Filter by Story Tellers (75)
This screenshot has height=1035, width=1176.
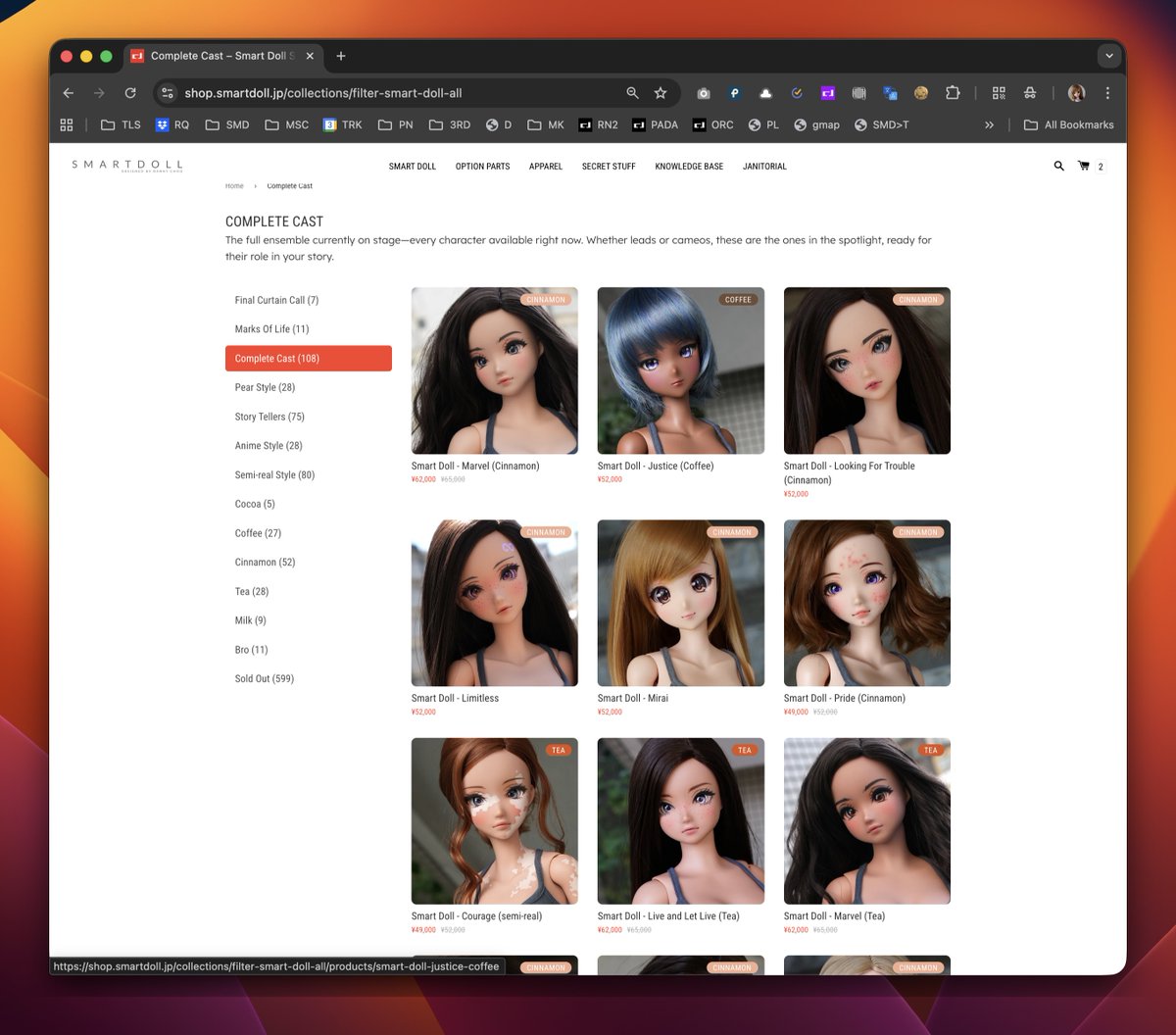coord(309,417)
